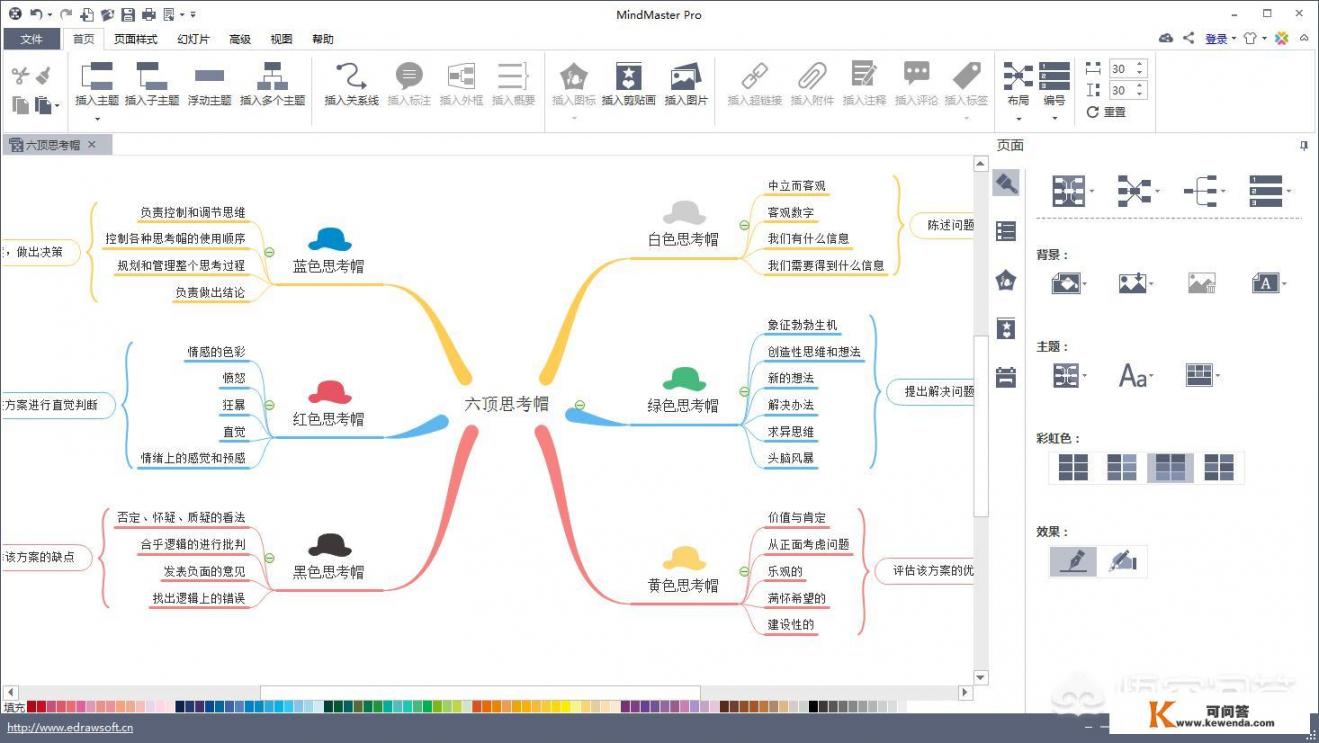This screenshot has width=1319, height=743.
Task: Select the page format brush sidebar tab
Action: 1006,183
